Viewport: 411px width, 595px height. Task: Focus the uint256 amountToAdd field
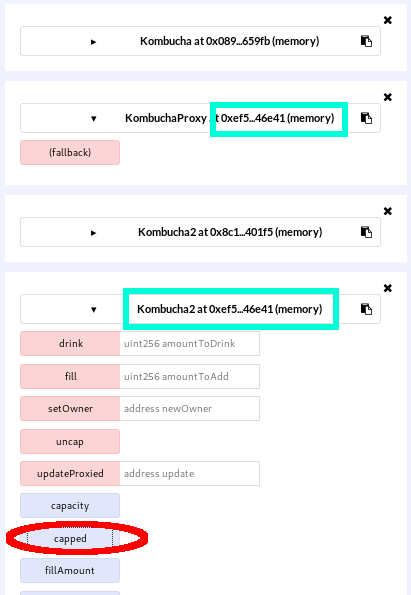point(190,376)
